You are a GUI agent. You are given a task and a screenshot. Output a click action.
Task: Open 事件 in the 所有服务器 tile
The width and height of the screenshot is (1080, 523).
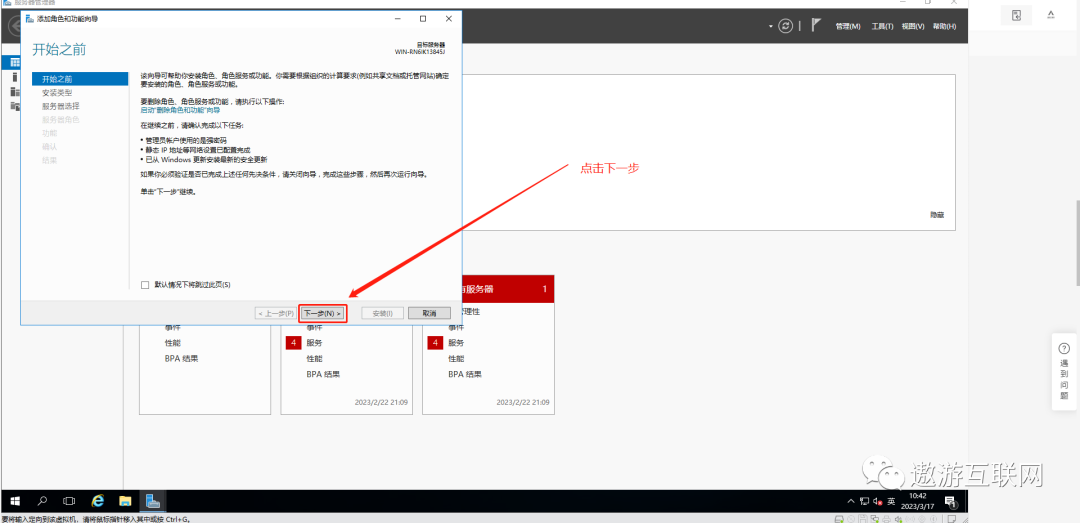click(x=456, y=327)
